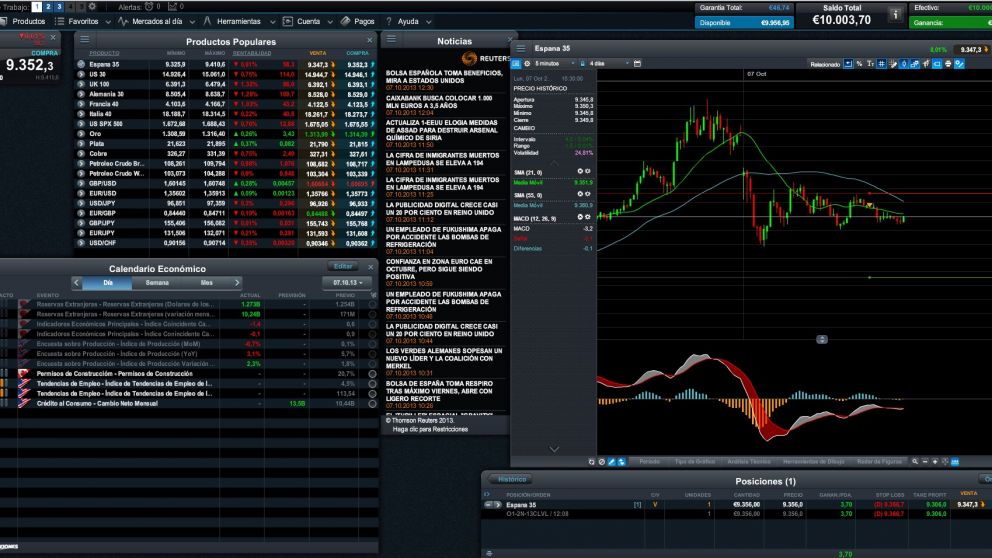Click the Editar button in Calendario Económico
992x558 pixels.
(343, 266)
